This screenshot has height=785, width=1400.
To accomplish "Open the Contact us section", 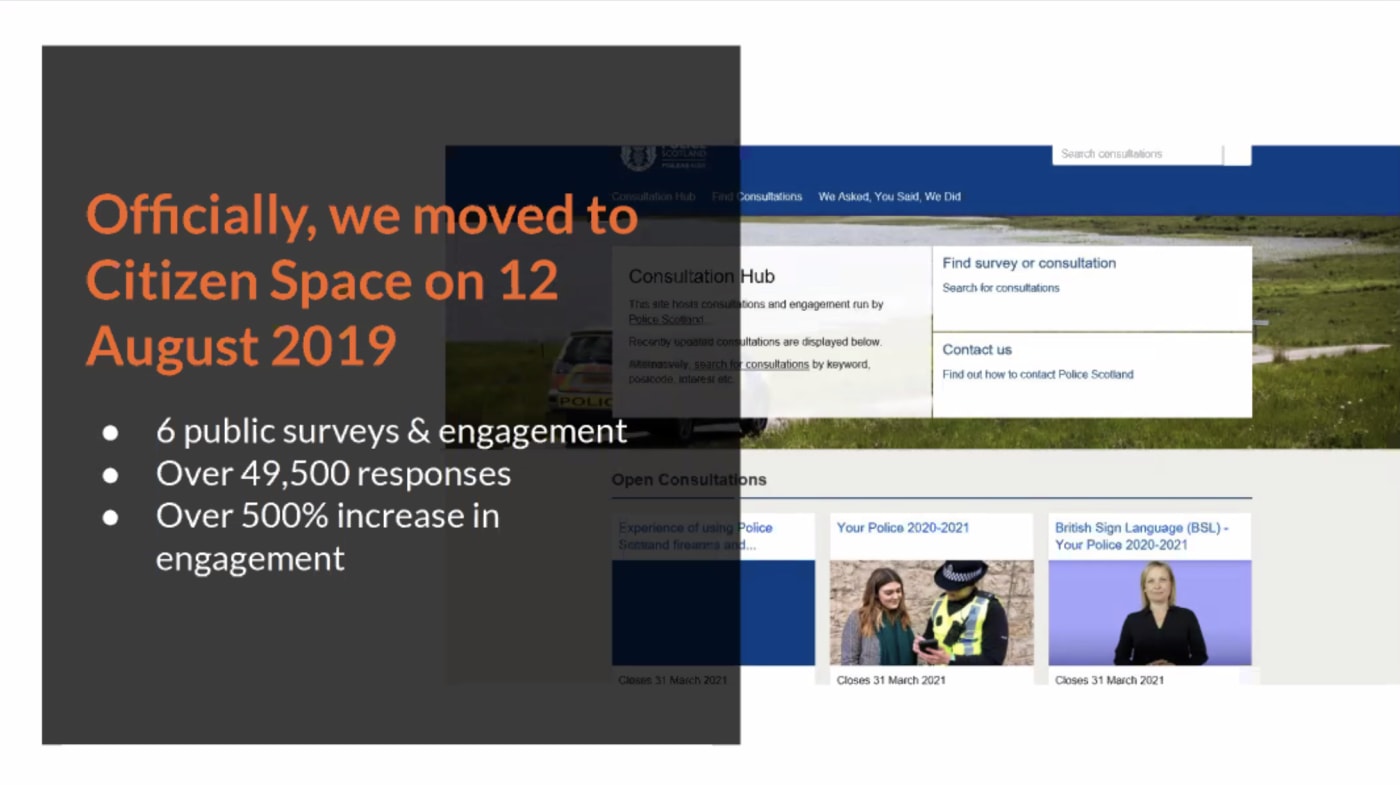I will click(977, 350).
